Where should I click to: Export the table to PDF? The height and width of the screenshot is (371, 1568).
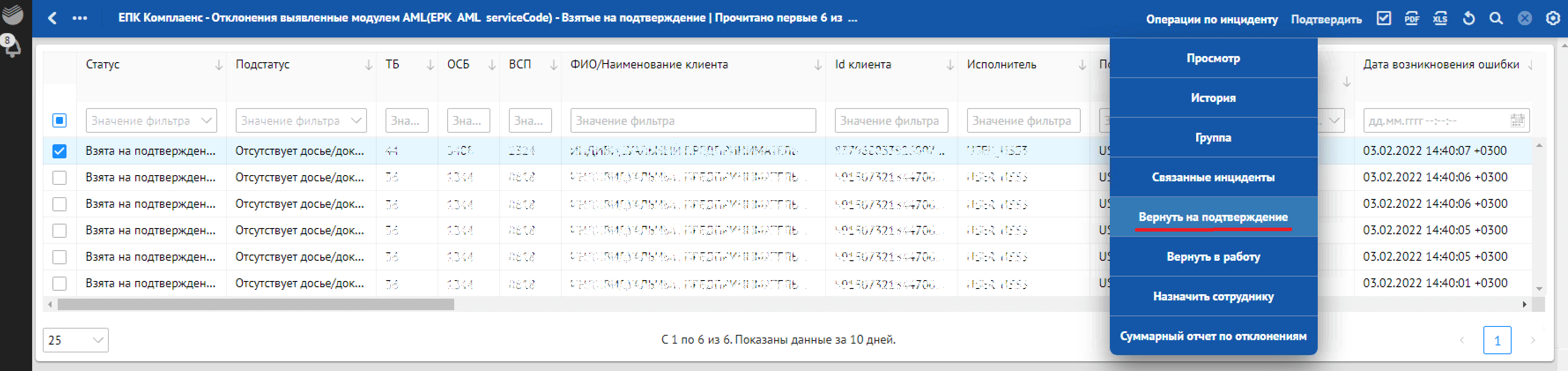click(x=1412, y=18)
